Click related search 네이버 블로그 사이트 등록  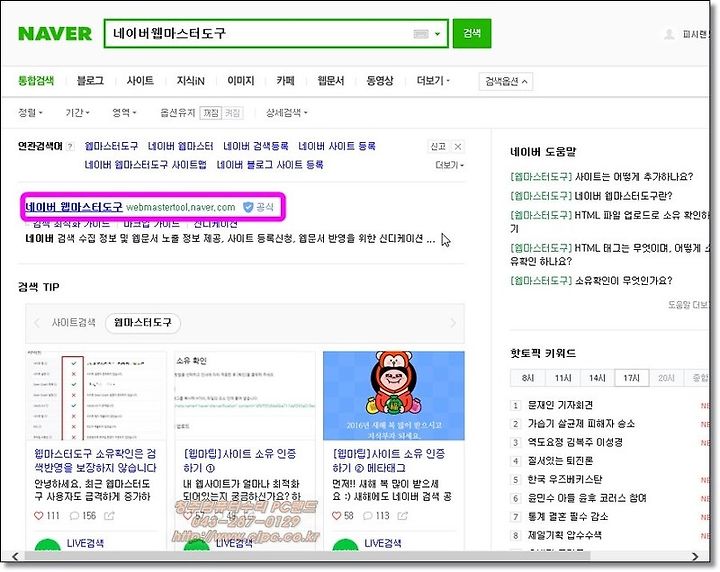270,164
